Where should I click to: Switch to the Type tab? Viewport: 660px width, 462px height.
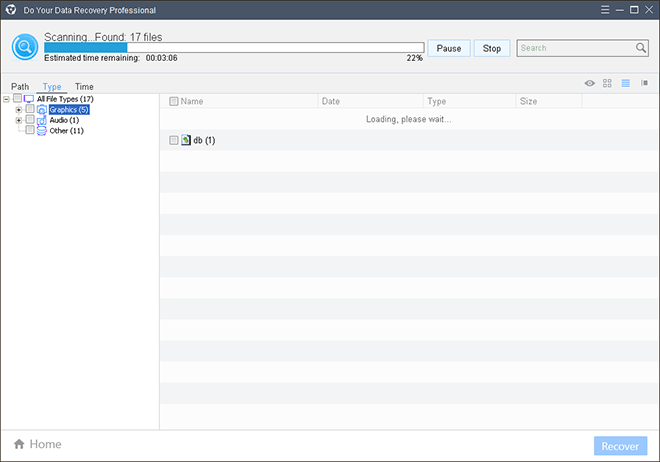[52, 87]
